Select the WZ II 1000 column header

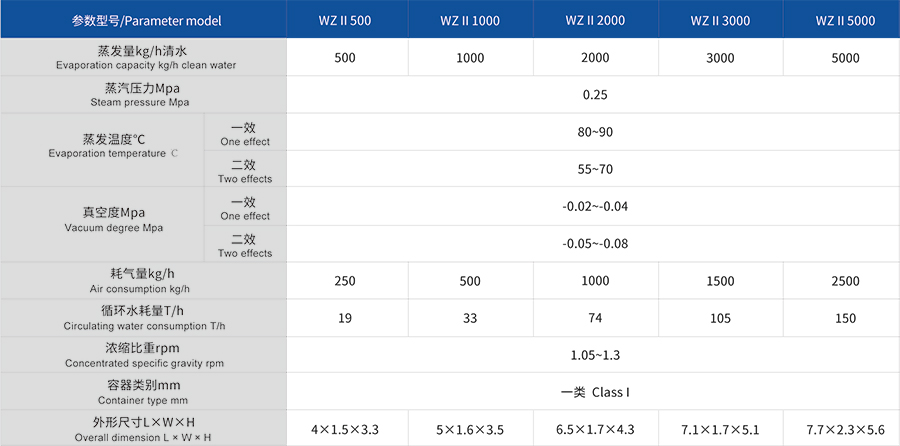(x=470, y=20)
